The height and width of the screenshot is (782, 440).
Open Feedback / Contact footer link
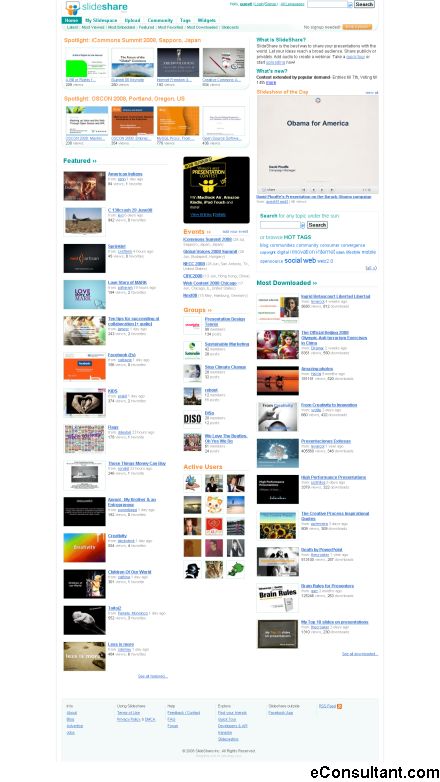click(184, 713)
